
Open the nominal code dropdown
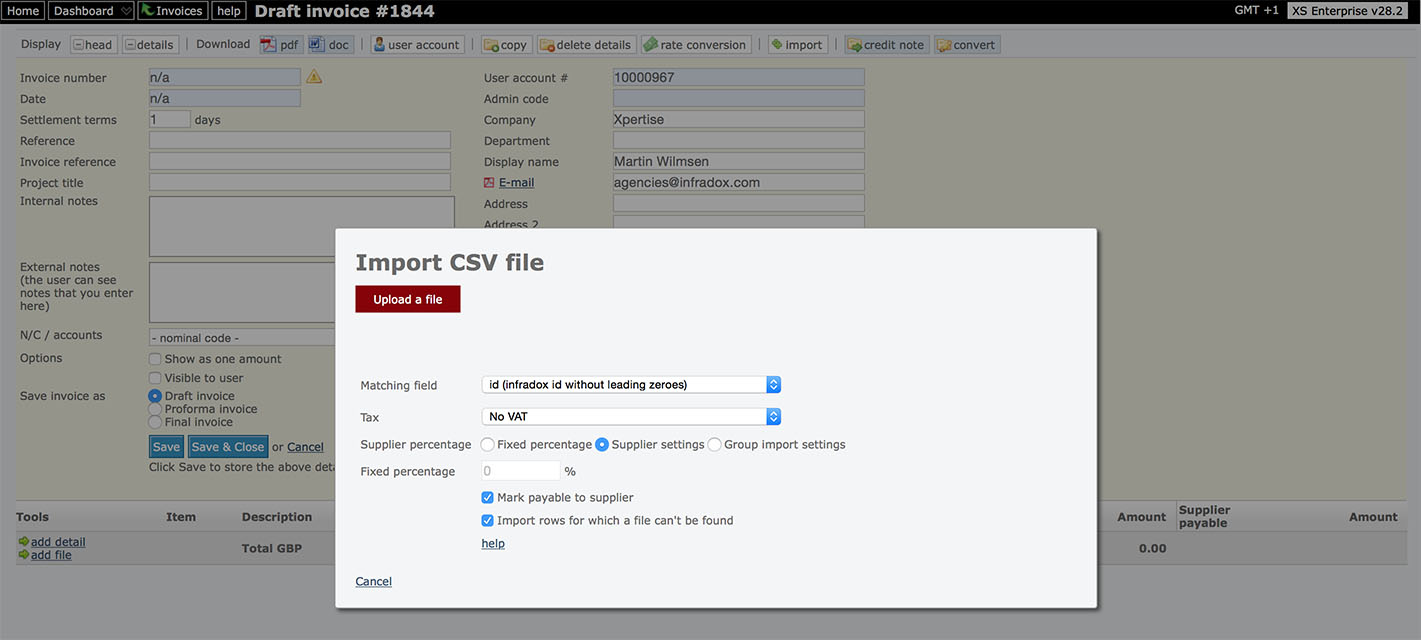[242, 338]
